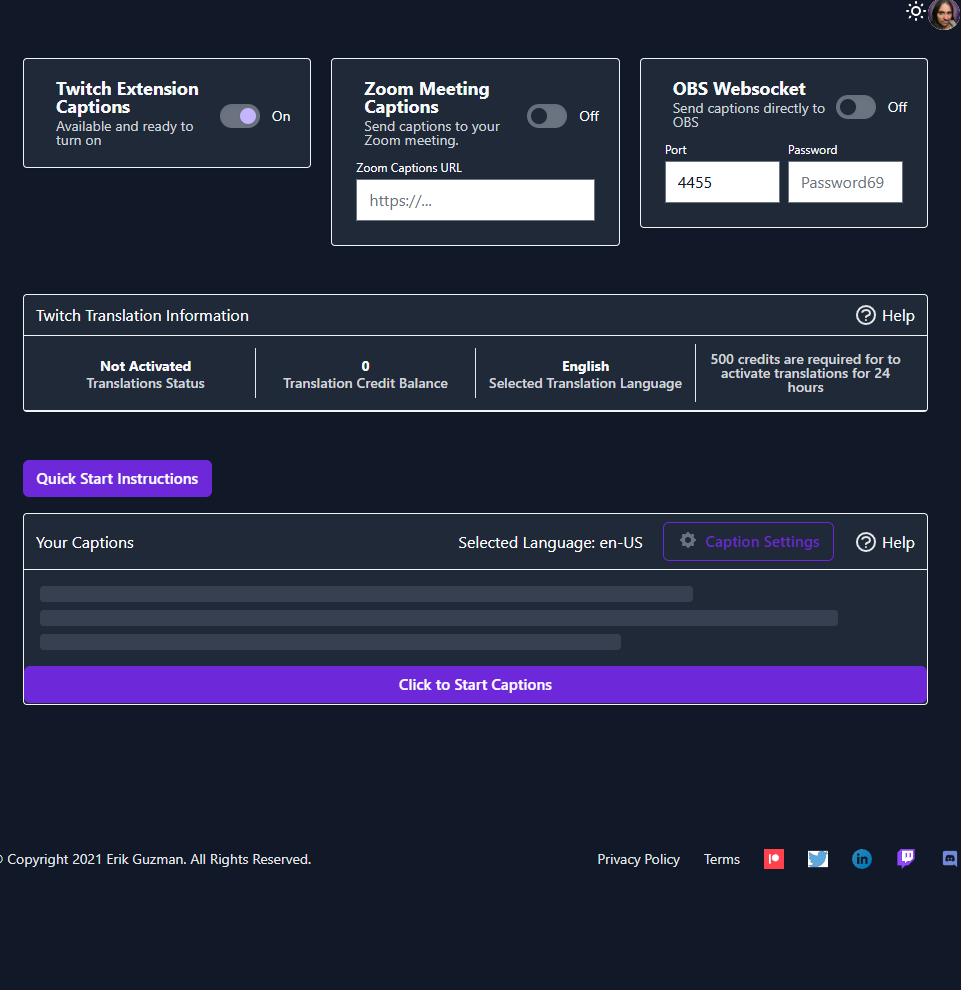Click the Caption Settings gear icon
Screen dimensions: 961x990
click(688, 540)
